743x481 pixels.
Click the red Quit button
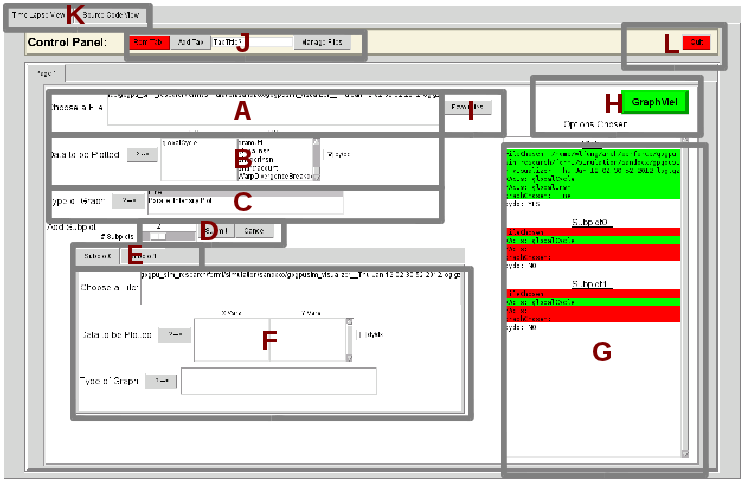[696, 42]
